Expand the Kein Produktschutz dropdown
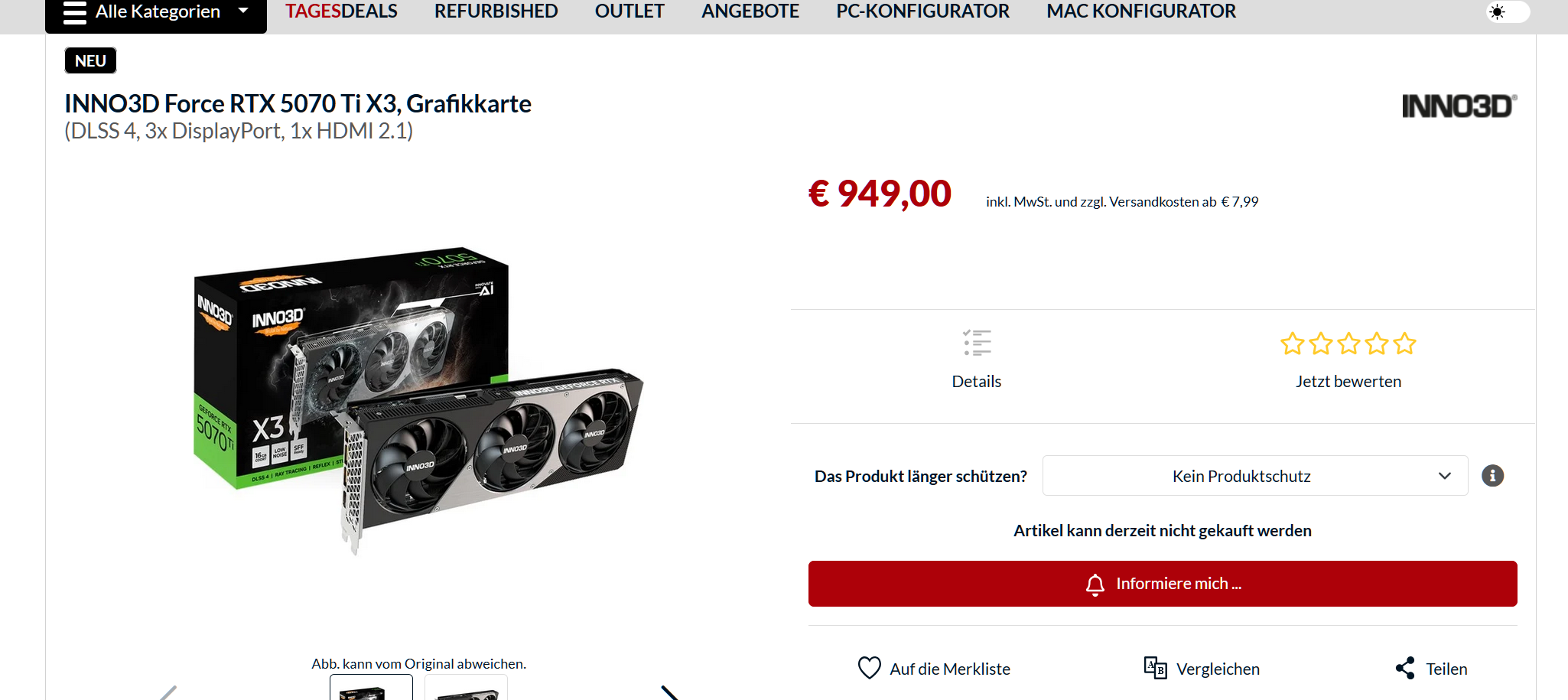Screen dimensions: 1568x700 [x=1255, y=476]
